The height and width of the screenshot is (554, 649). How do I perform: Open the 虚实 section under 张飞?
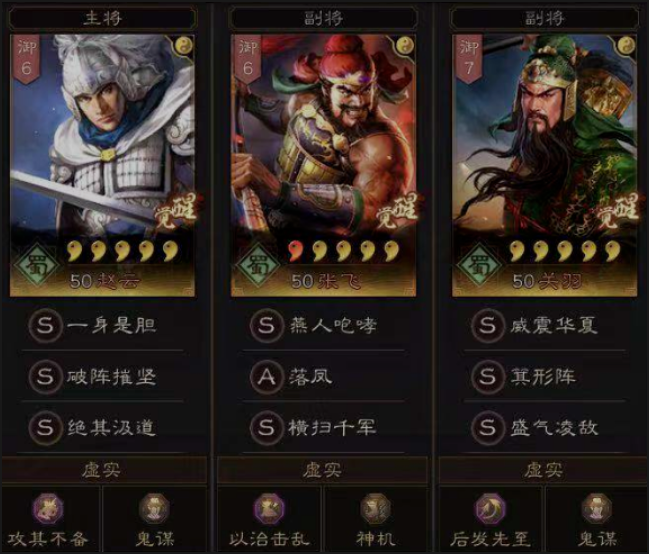[x=323, y=470]
